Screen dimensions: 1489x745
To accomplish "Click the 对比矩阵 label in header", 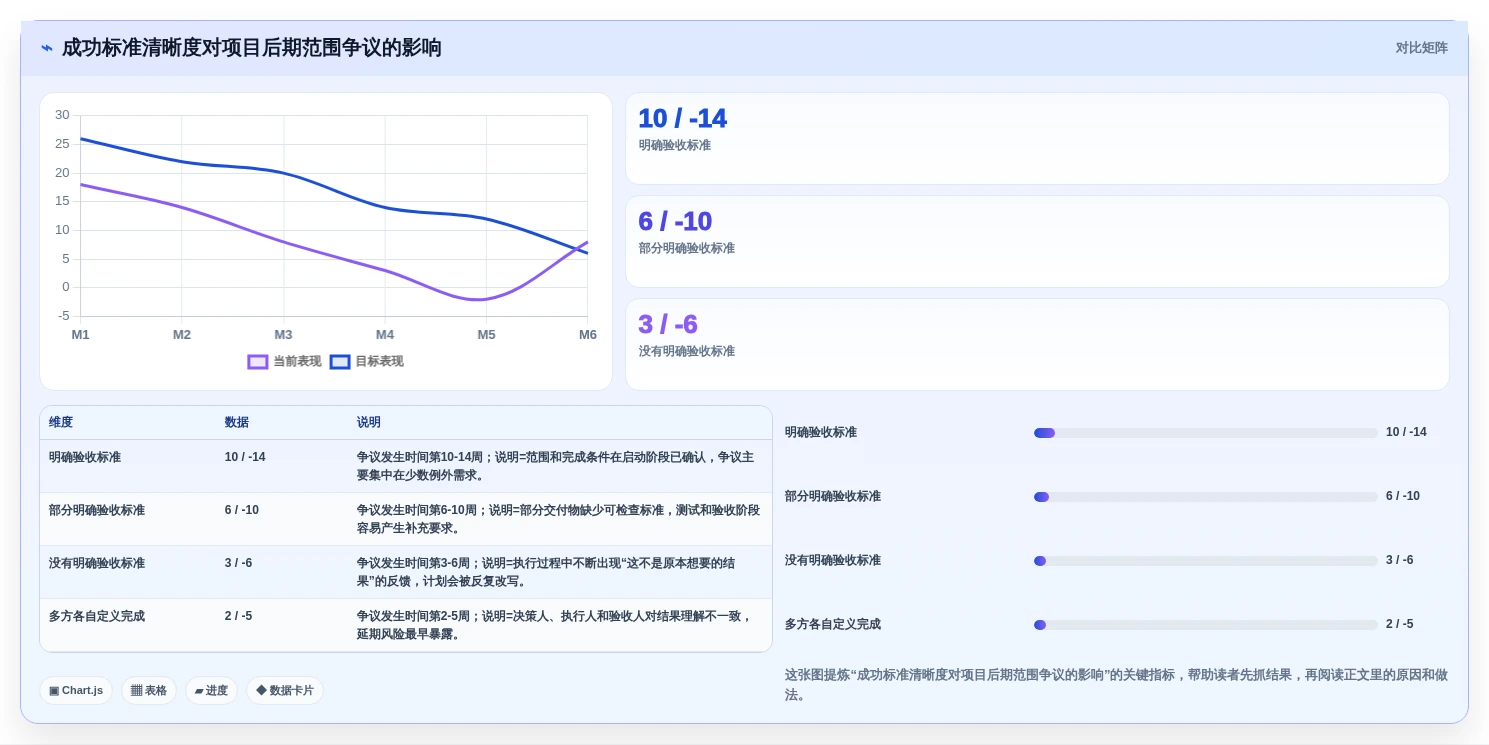I will coord(1421,48).
